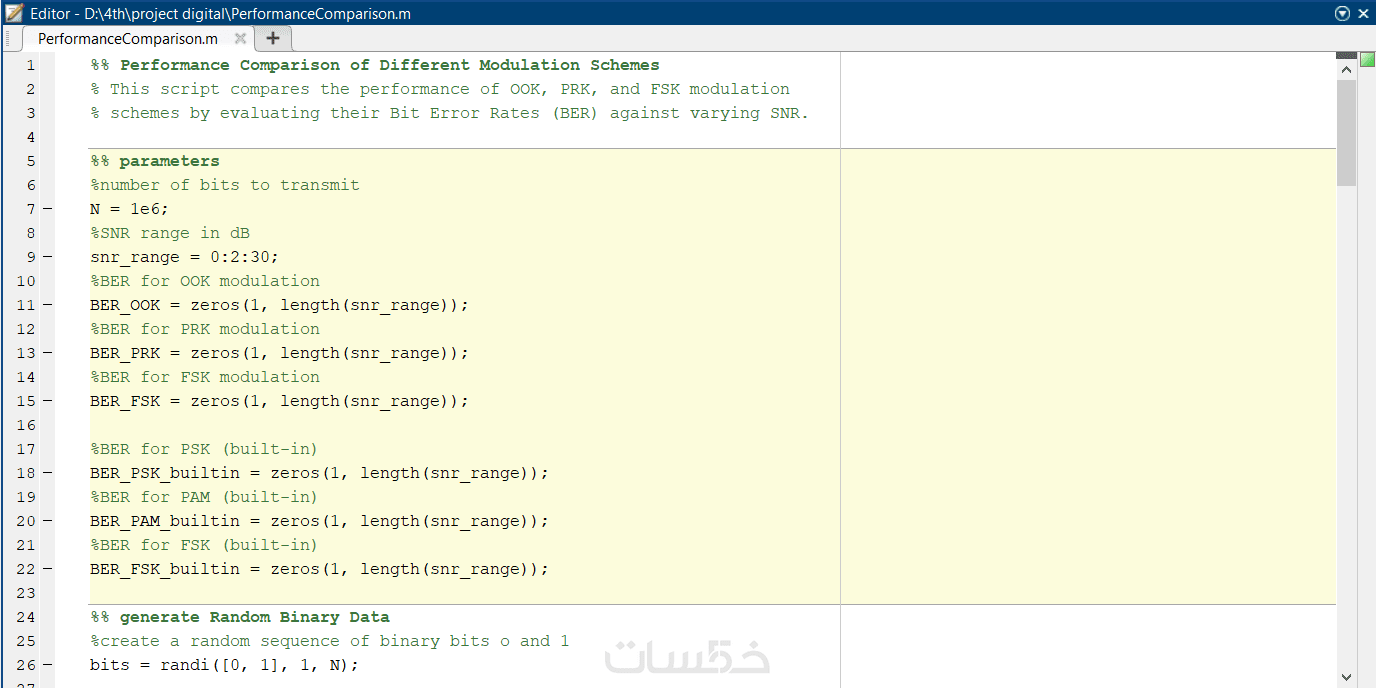This screenshot has height=688, width=1376.
Task: Click the 'BER_PRK = zeros' line
Action: point(279,353)
